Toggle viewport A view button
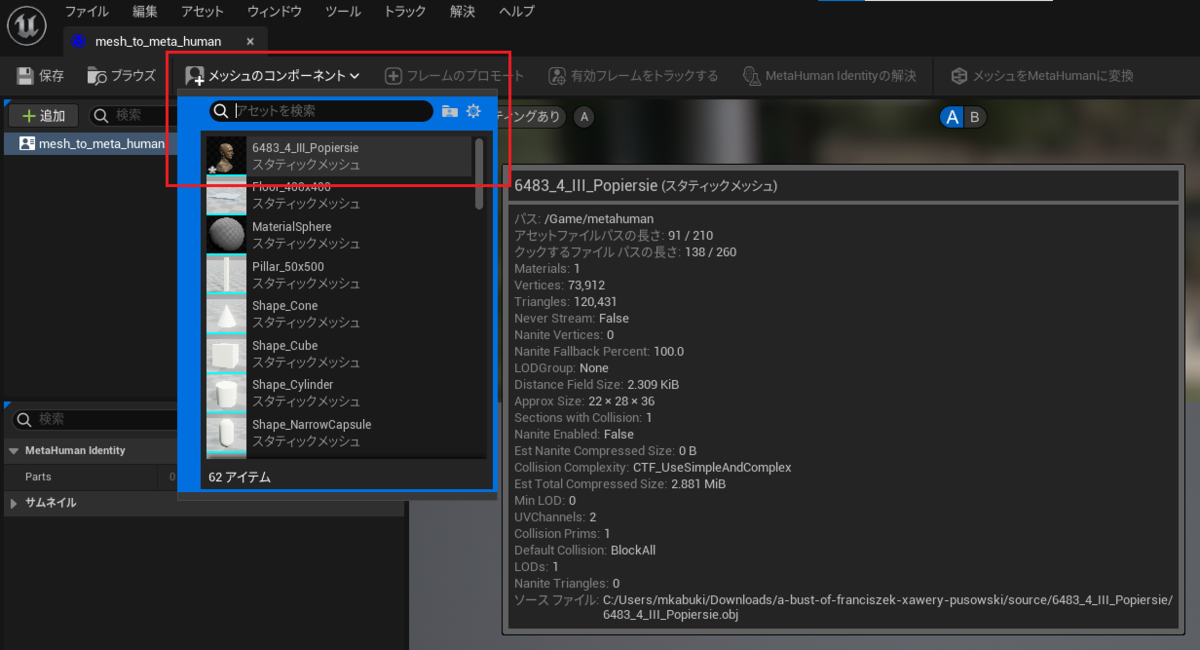 (952, 117)
